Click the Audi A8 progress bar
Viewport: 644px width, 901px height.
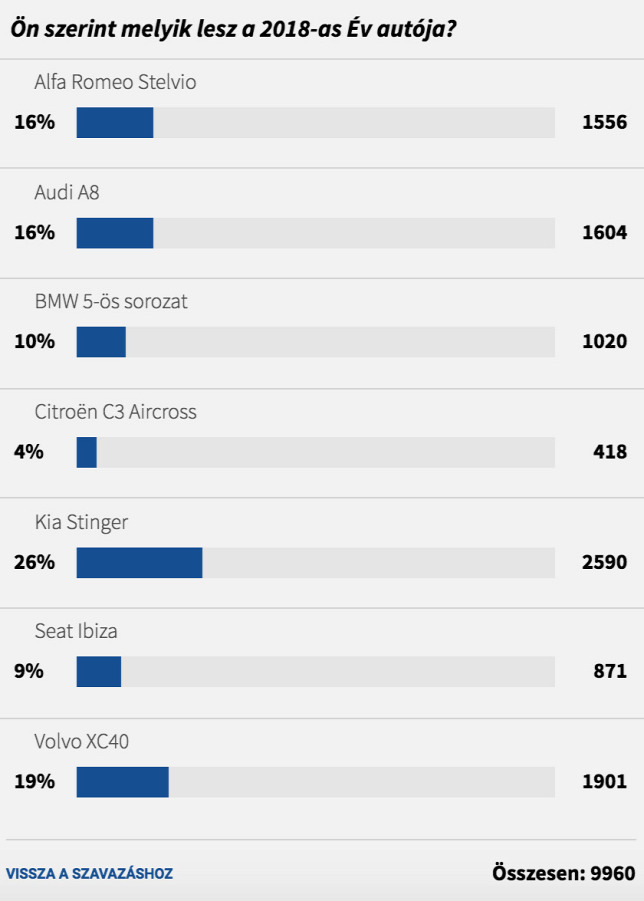(x=315, y=233)
